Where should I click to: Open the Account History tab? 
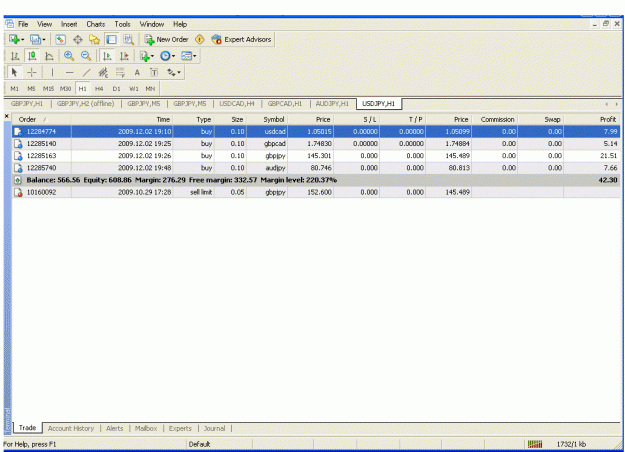[x=71, y=428]
